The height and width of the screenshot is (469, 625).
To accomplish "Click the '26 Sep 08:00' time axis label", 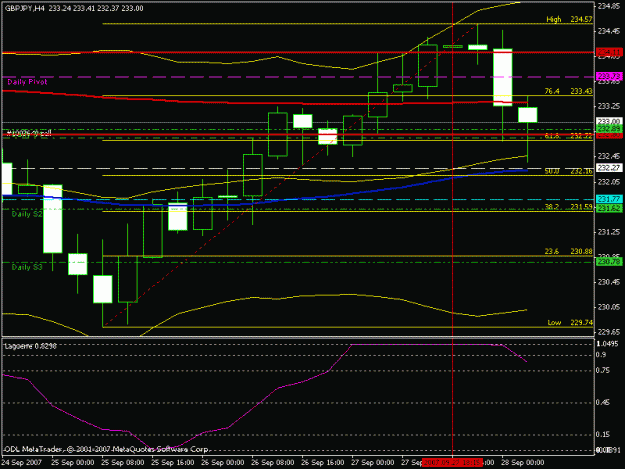I will pos(273,463).
